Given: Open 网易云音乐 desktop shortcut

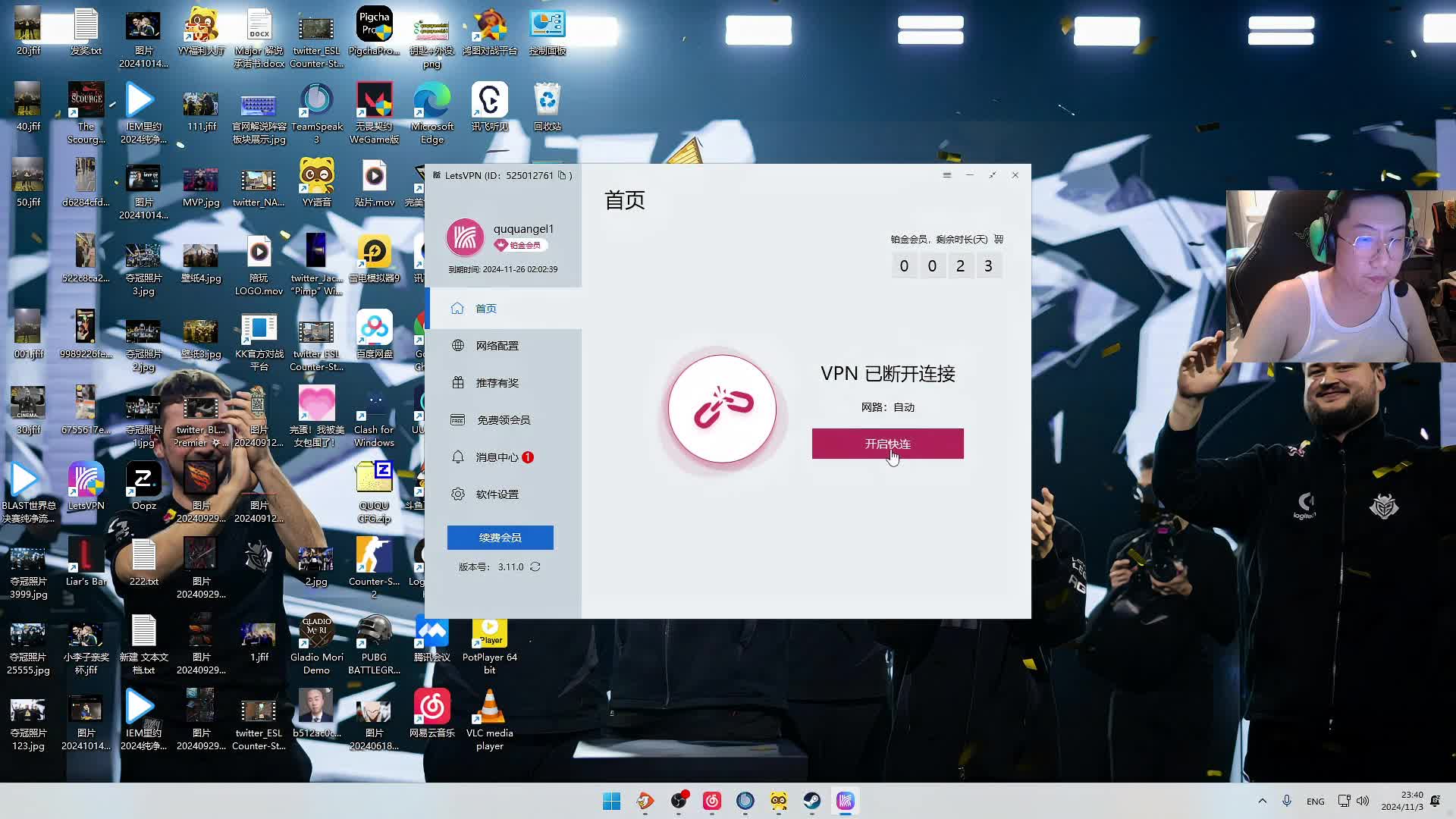Looking at the screenshot, I should [431, 714].
